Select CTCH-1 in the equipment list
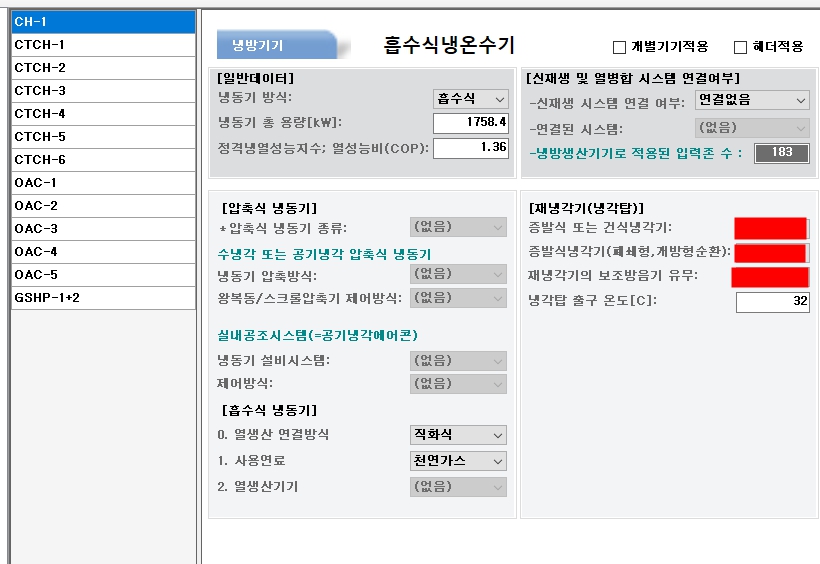The width and height of the screenshot is (820, 564). (x=103, y=44)
